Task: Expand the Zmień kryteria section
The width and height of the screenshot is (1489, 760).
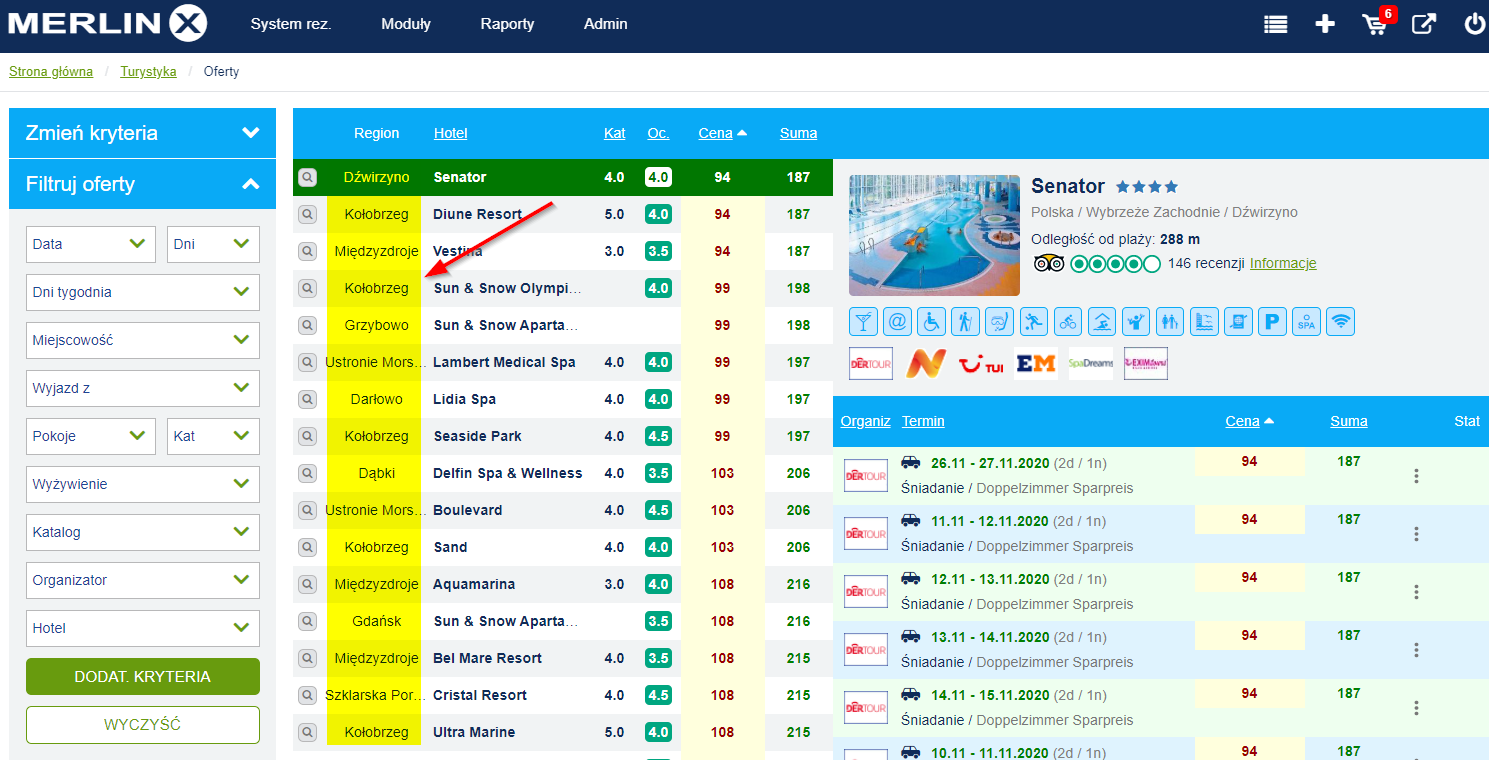Action: [x=142, y=133]
